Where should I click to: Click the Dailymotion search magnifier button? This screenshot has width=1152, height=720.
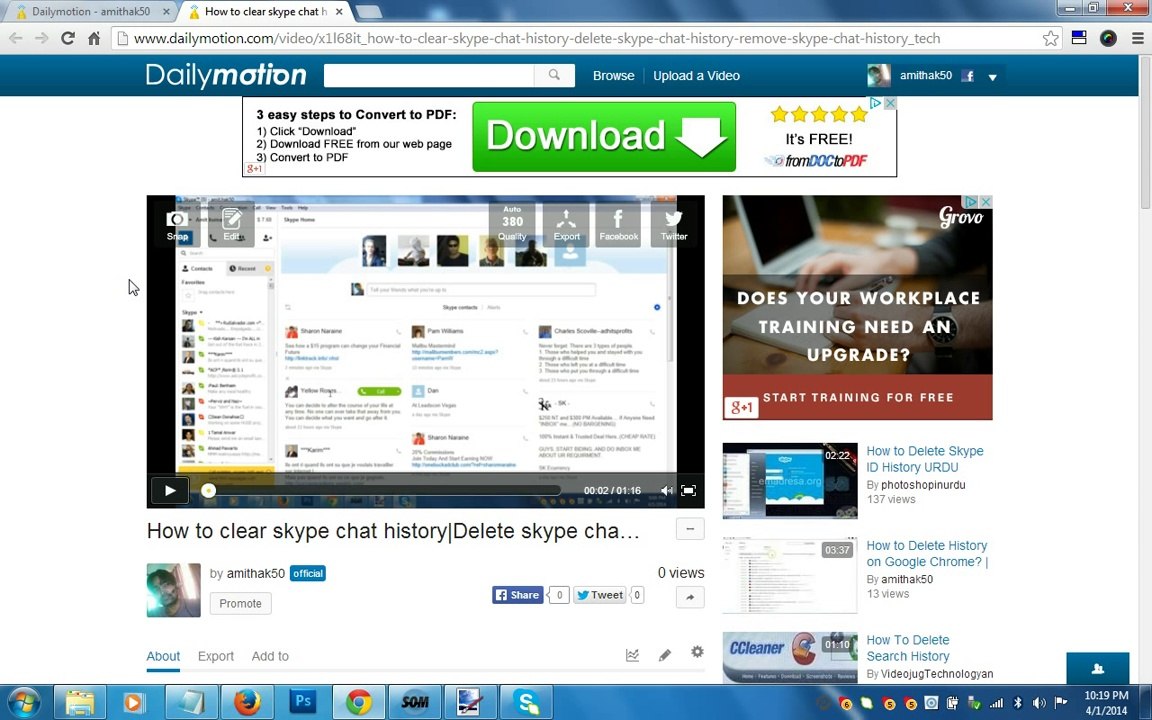[554, 75]
